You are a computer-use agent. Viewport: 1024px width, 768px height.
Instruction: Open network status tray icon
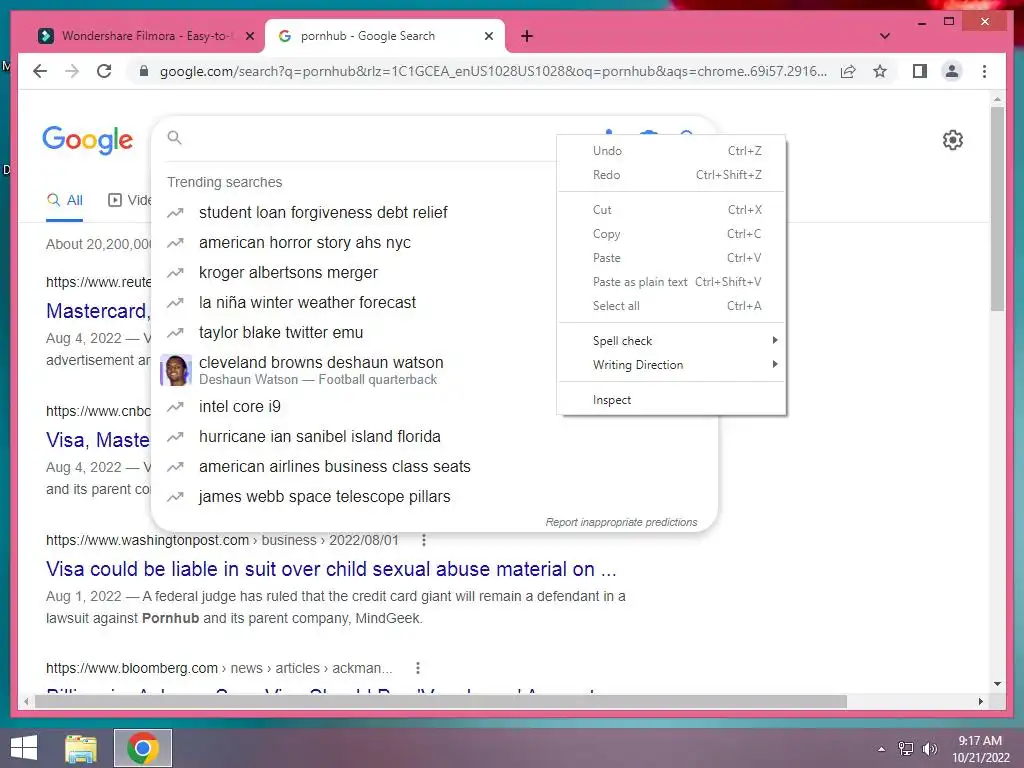(x=905, y=748)
